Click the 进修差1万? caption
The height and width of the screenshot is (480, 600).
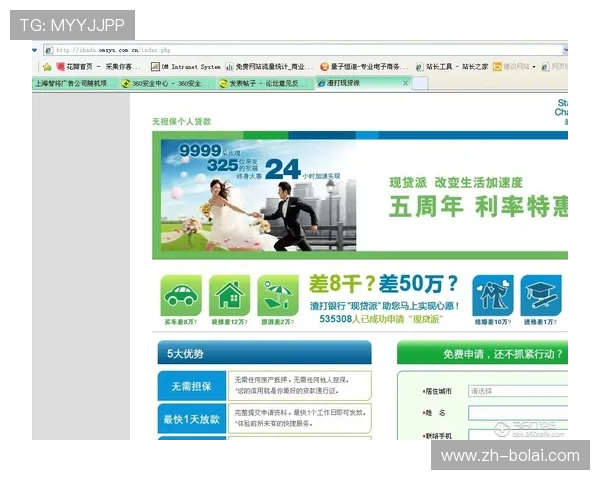point(541,322)
